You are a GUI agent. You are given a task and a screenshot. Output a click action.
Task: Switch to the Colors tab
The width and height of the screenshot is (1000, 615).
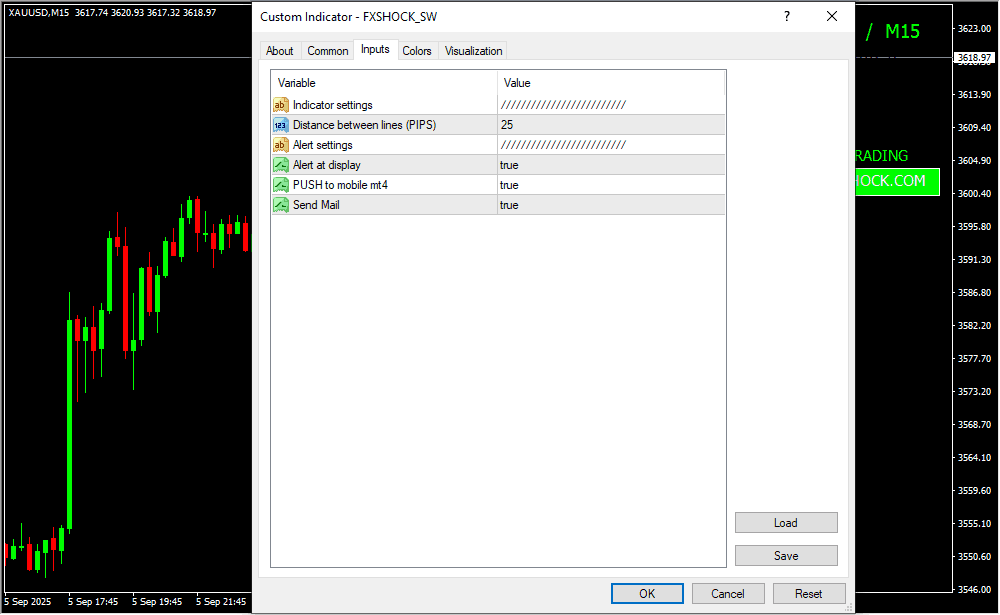(417, 51)
